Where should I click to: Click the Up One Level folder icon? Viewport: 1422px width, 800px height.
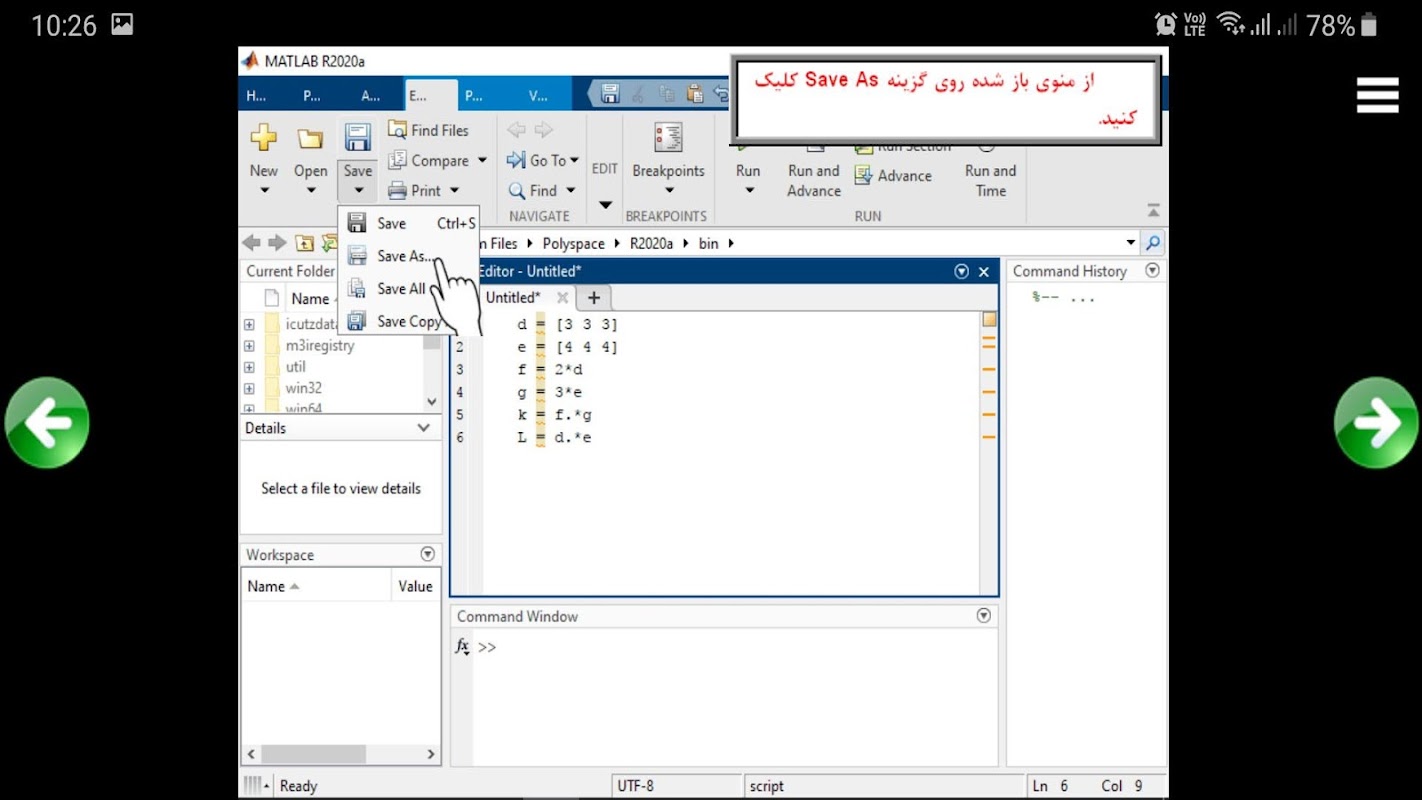point(304,243)
